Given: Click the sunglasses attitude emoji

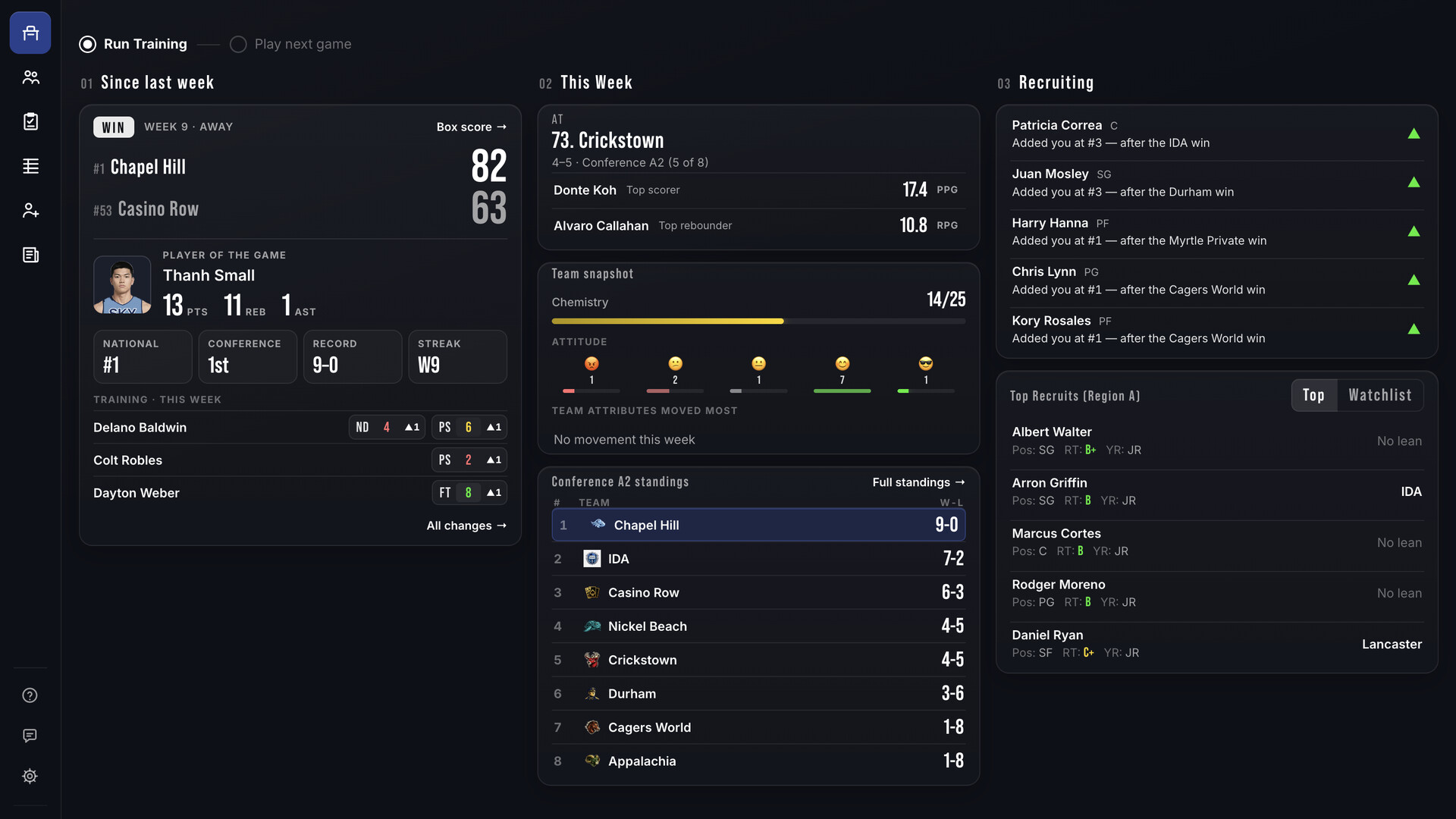Looking at the screenshot, I should 925,364.
